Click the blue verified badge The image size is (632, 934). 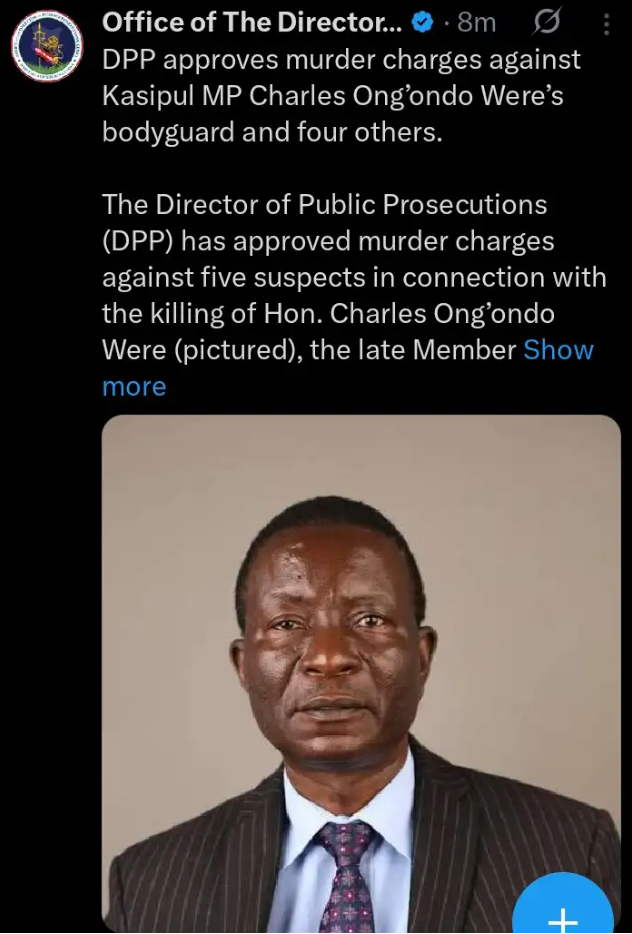pyautogui.click(x=423, y=23)
